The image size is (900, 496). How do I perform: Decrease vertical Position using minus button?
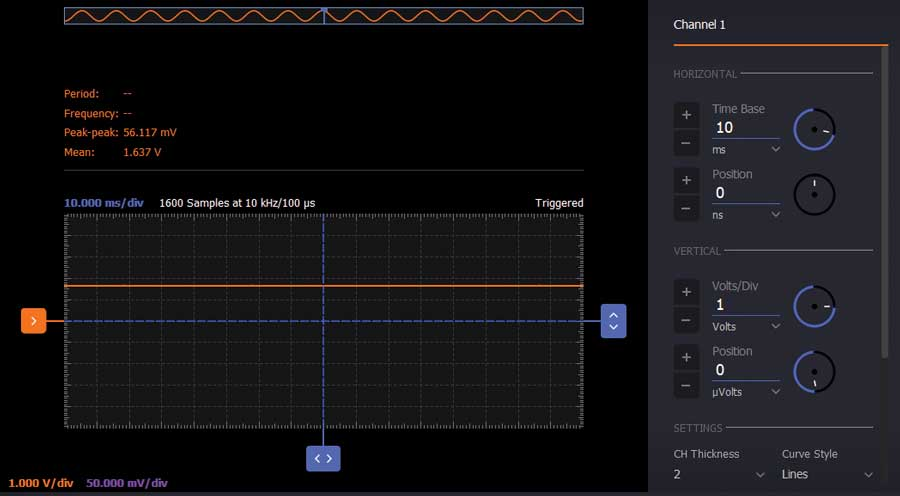point(686,387)
